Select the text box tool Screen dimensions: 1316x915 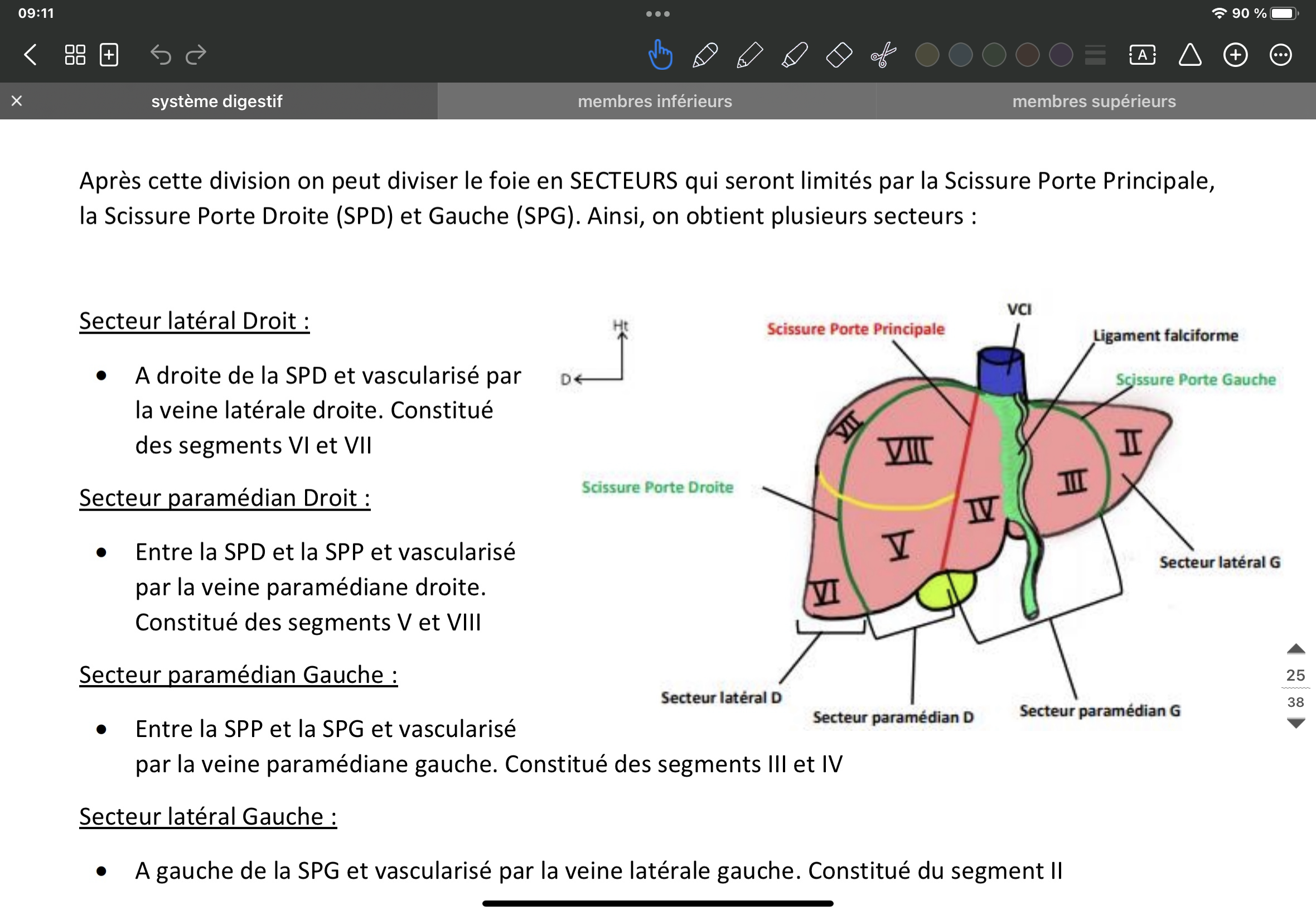click(x=1142, y=55)
